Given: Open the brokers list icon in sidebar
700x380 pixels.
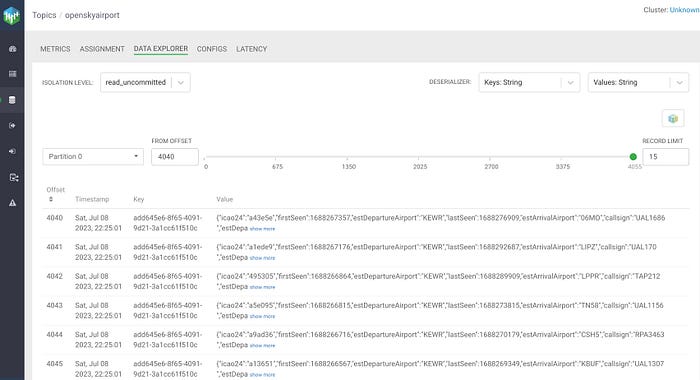Looking at the screenshot, I should (12, 74).
